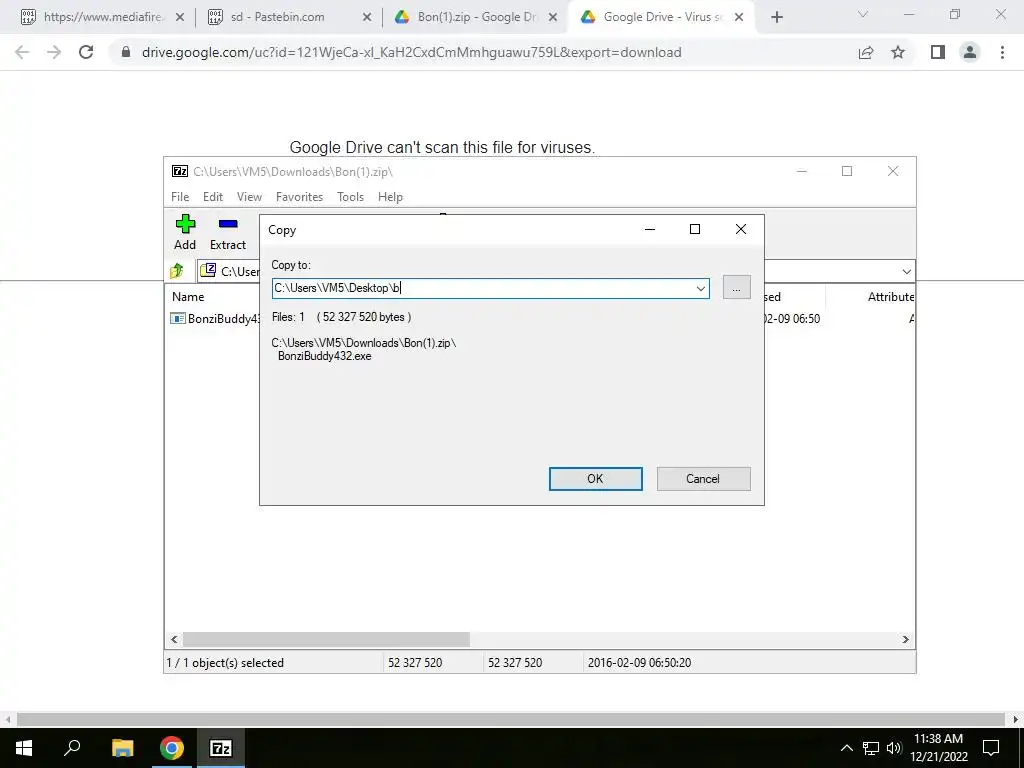Close the sd - Pastebin.com tab
The height and width of the screenshot is (768, 1024).
(x=367, y=18)
